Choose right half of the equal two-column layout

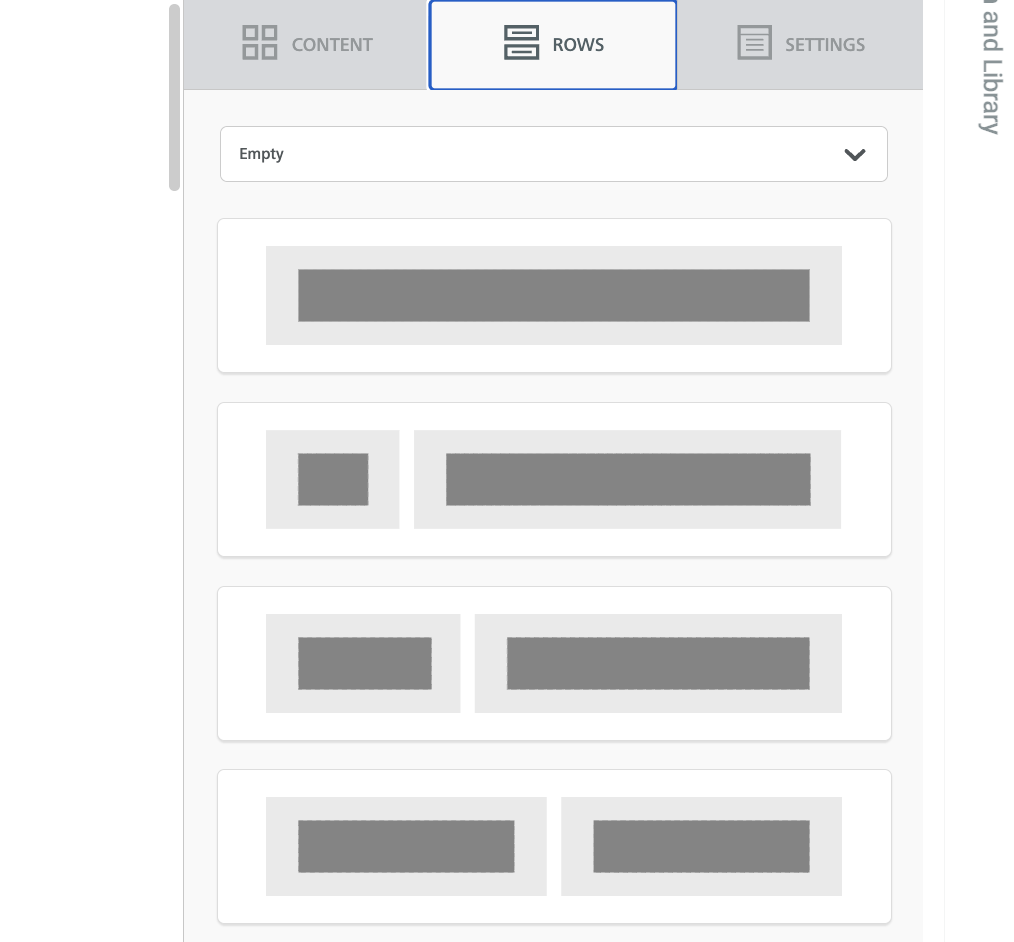701,846
